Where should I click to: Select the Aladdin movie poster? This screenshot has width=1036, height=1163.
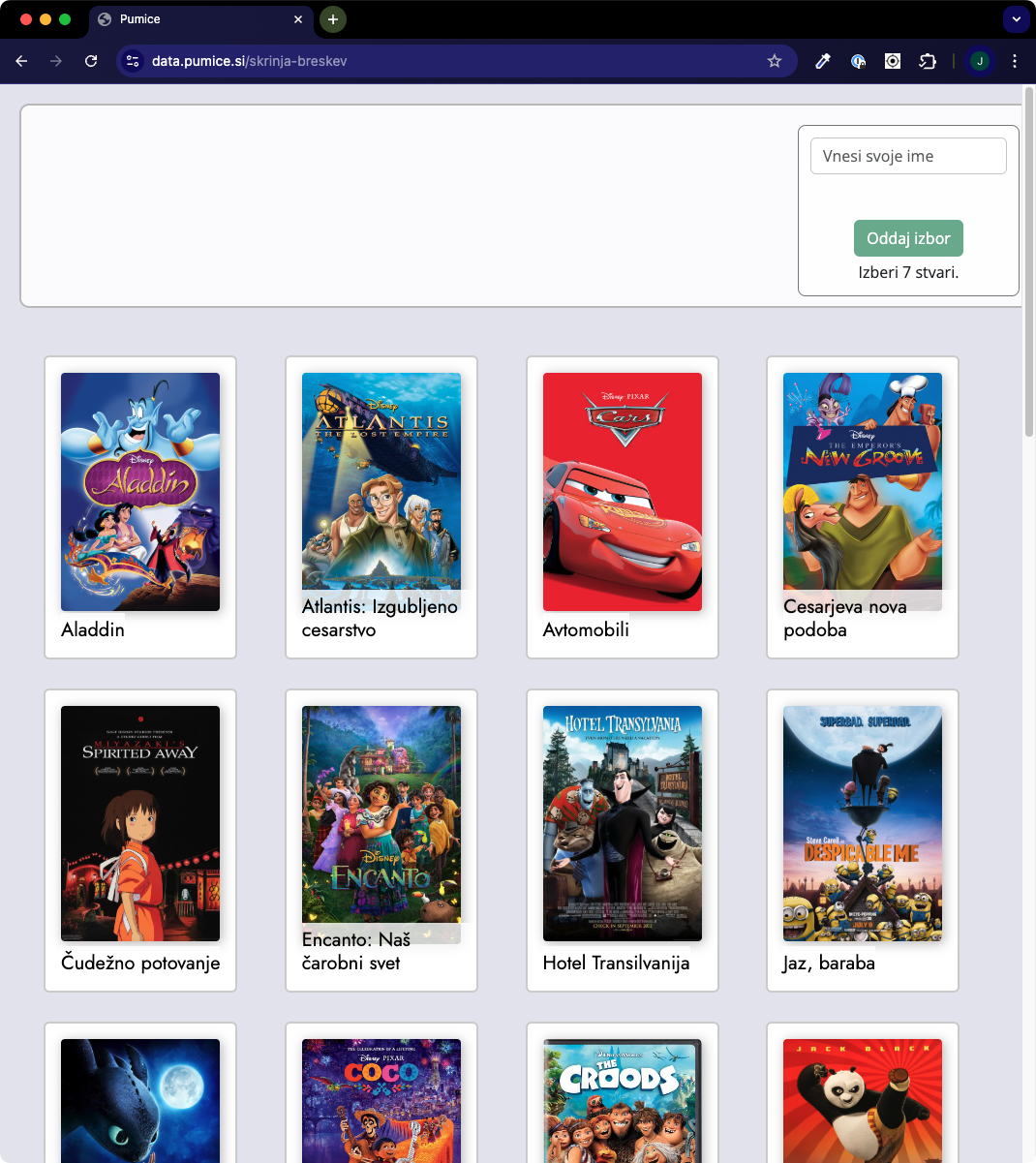pyautogui.click(x=140, y=492)
